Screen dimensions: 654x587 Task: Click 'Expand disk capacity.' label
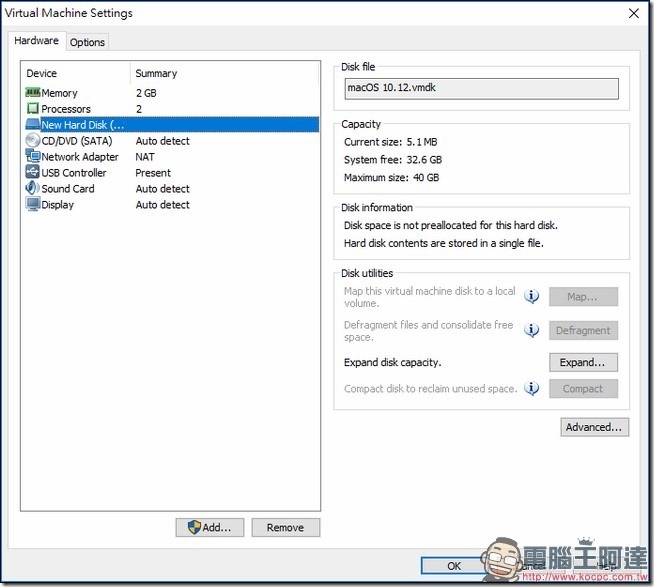tap(392, 362)
